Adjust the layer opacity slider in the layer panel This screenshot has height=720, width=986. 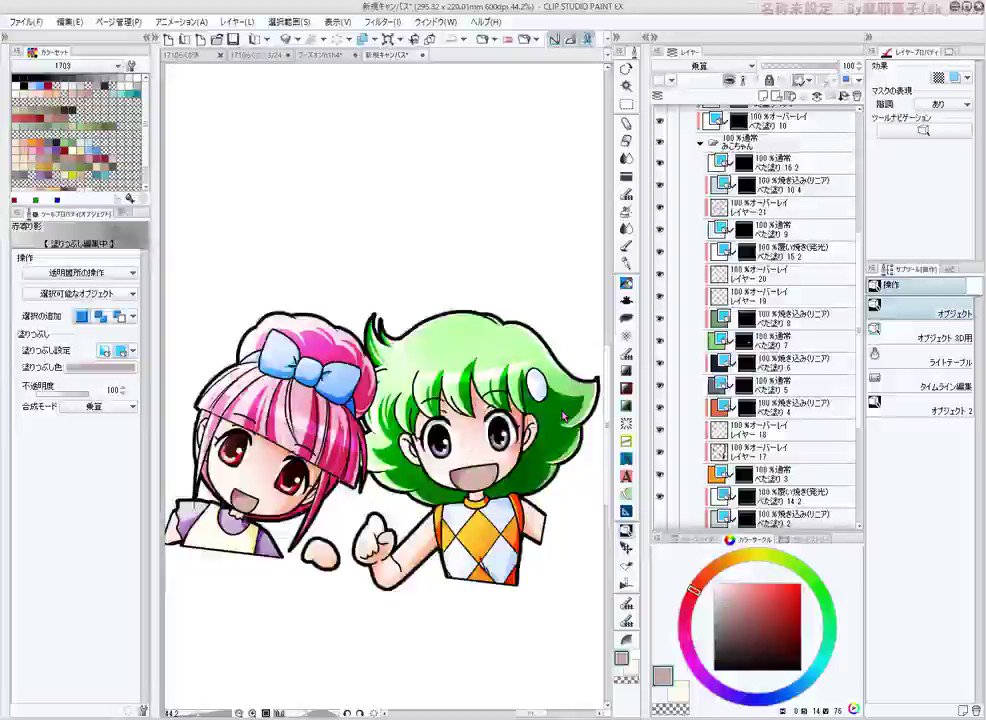pyautogui.click(x=799, y=65)
